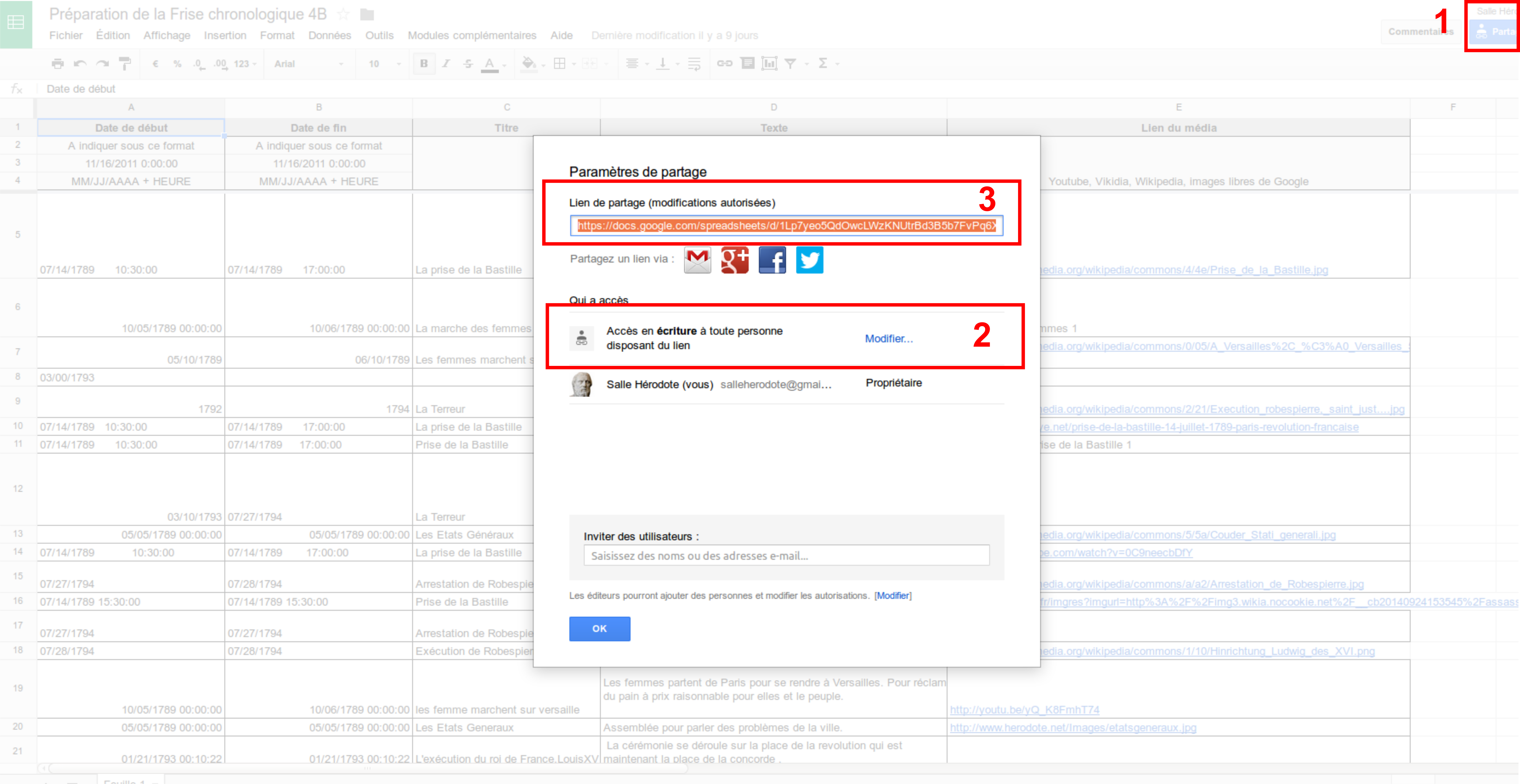Open the Insertion menu
This screenshot has width=1520, height=784.
tap(225, 35)
